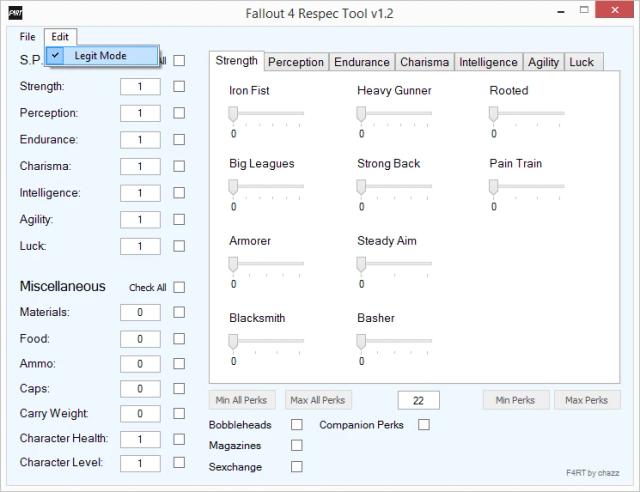Click the Big Leagues perk slider
Viewport: 640px width, 492px height.
266,189
